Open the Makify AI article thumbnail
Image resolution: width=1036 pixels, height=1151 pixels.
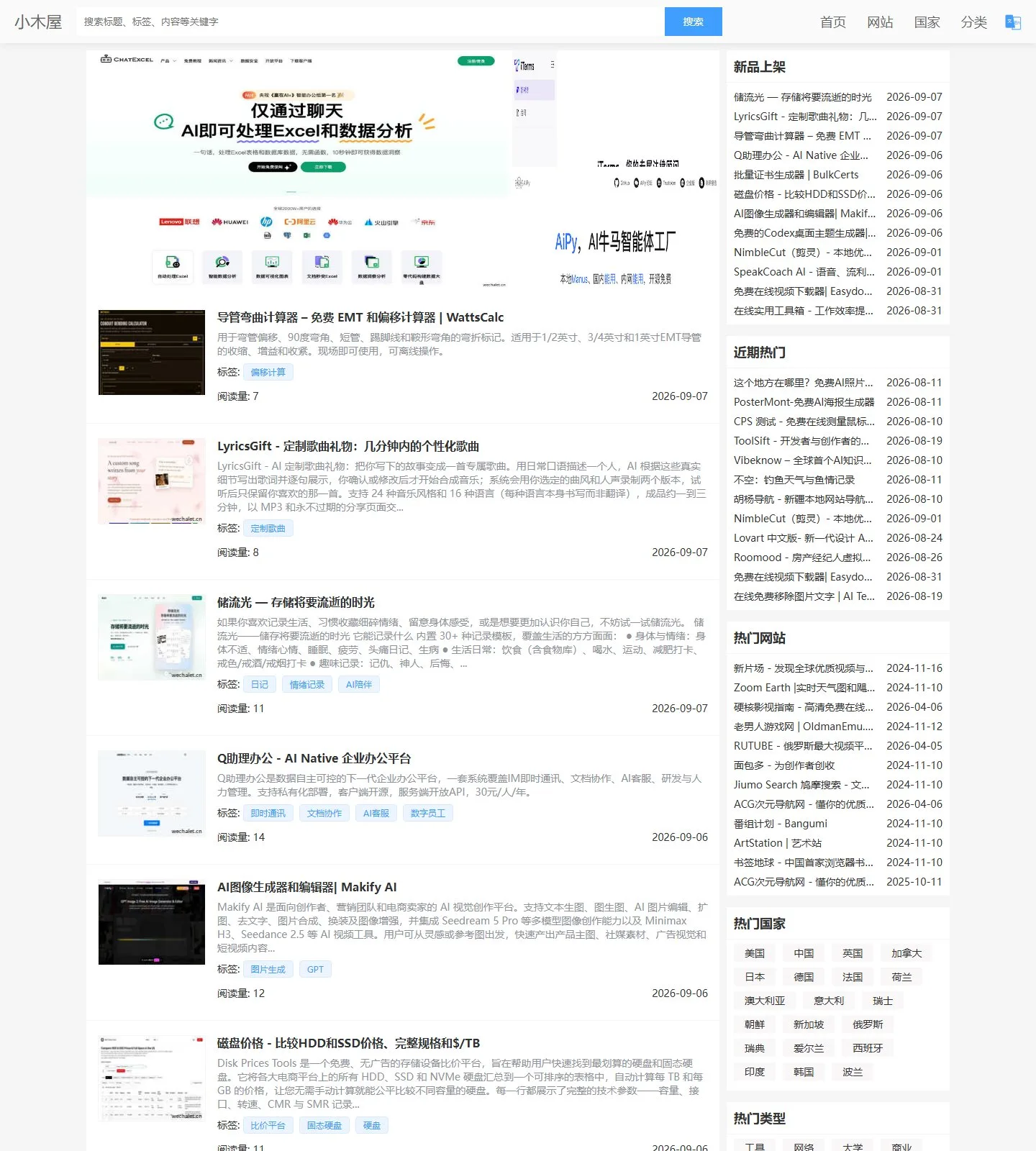[152, 922]
